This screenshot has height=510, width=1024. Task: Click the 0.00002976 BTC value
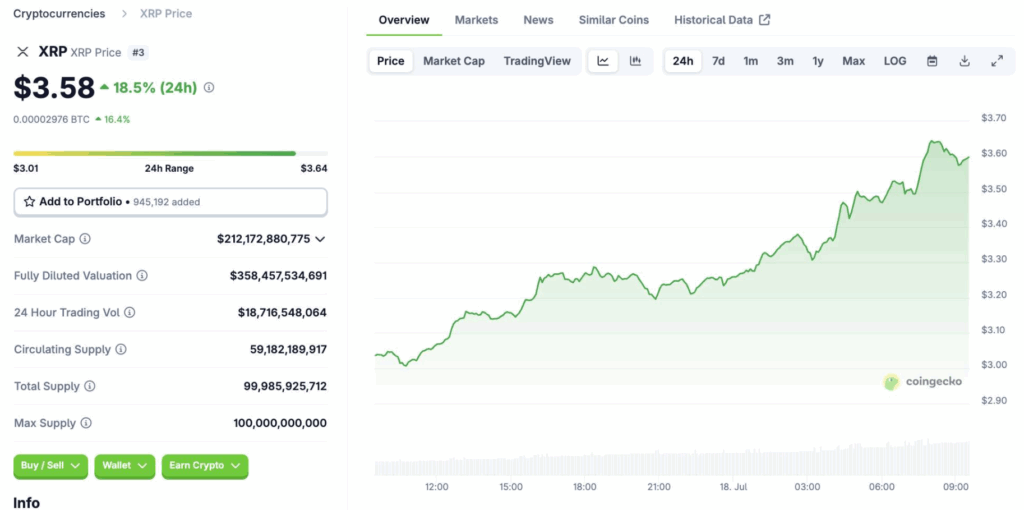52,120
